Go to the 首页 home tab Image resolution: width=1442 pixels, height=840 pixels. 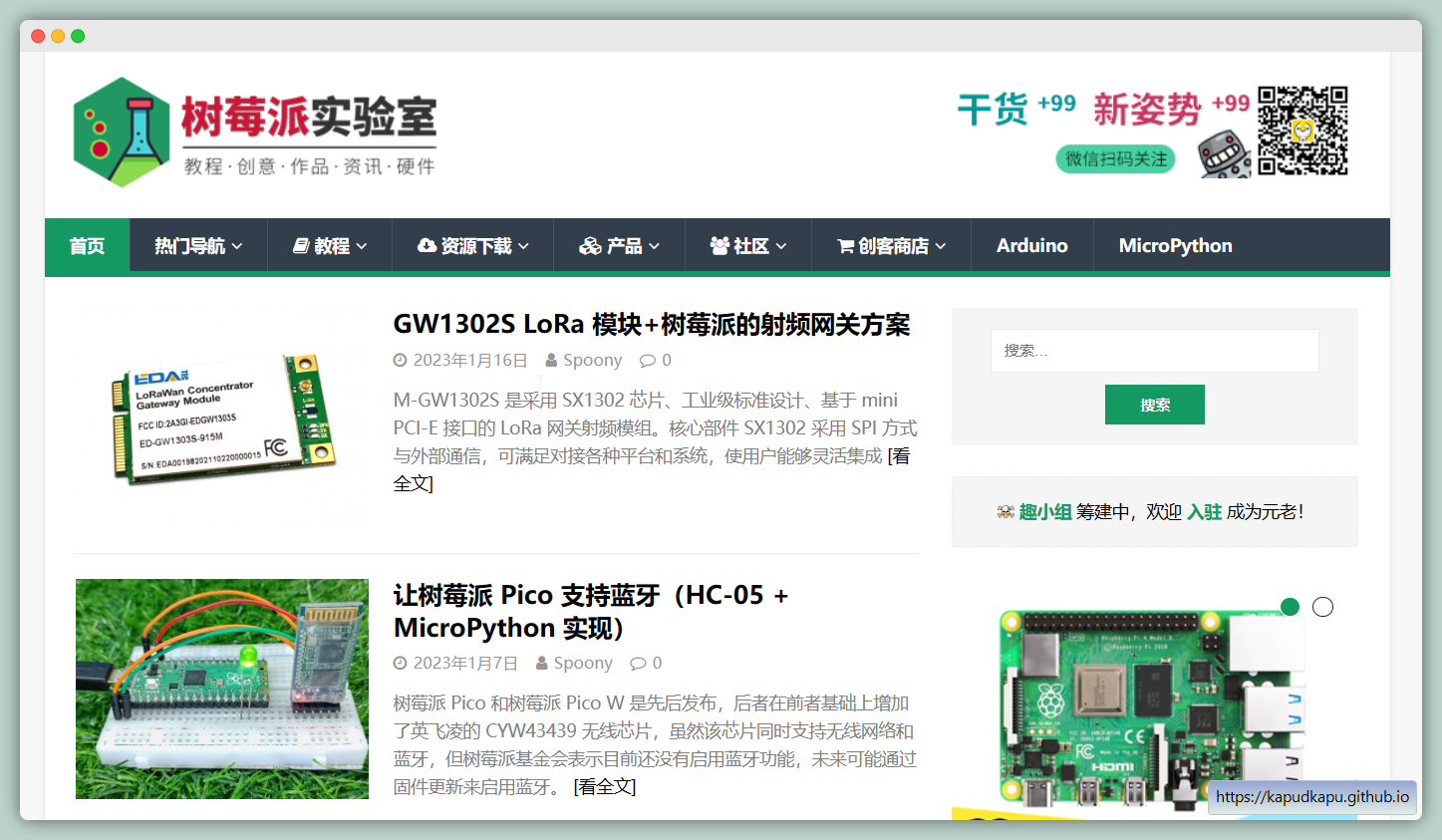click(x=87, y=246)
